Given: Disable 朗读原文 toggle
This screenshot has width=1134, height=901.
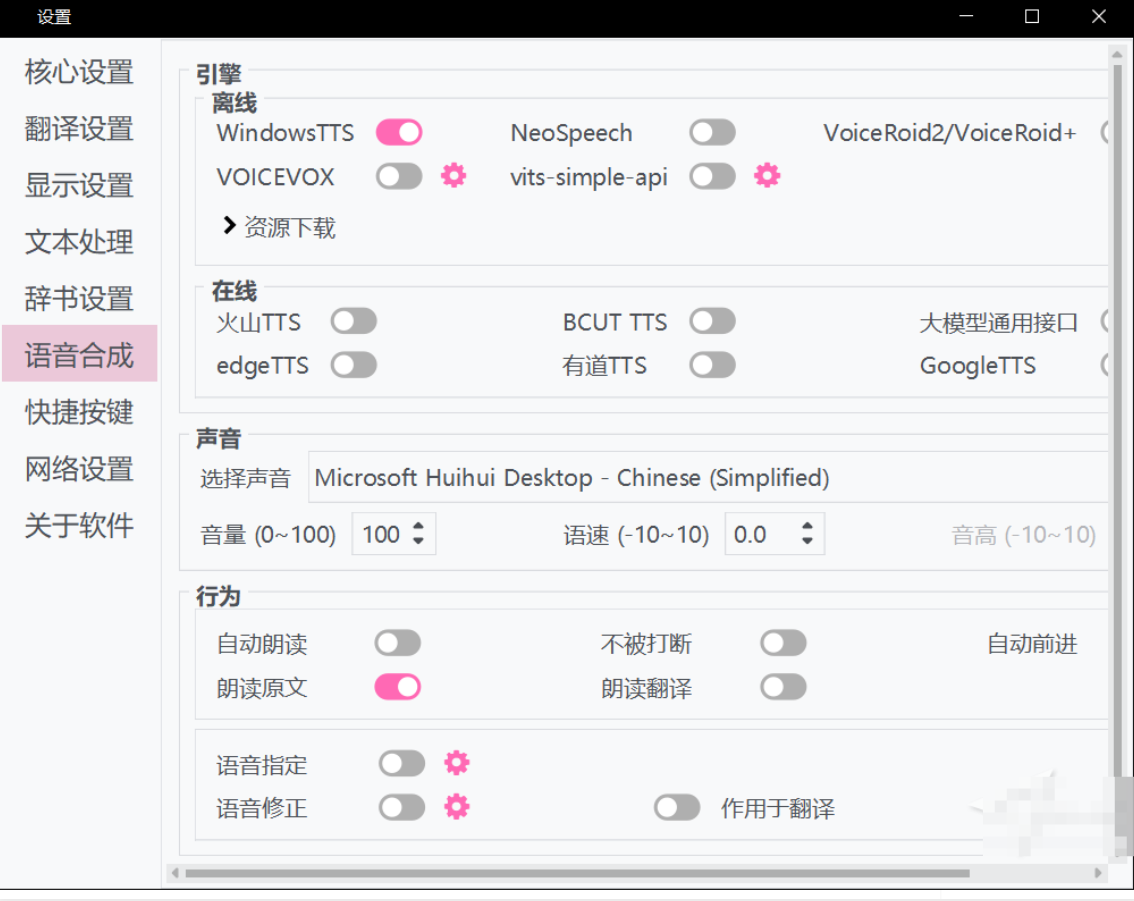Looking at the screenshot, I should 398,687.
